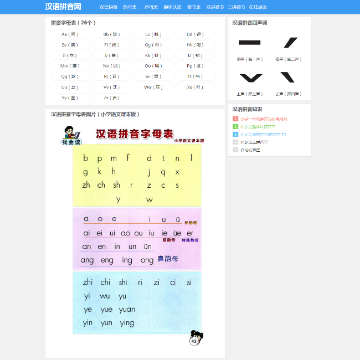Open the Zz letter button
Screen dimensions: 360x360
[x=112, y=98]
